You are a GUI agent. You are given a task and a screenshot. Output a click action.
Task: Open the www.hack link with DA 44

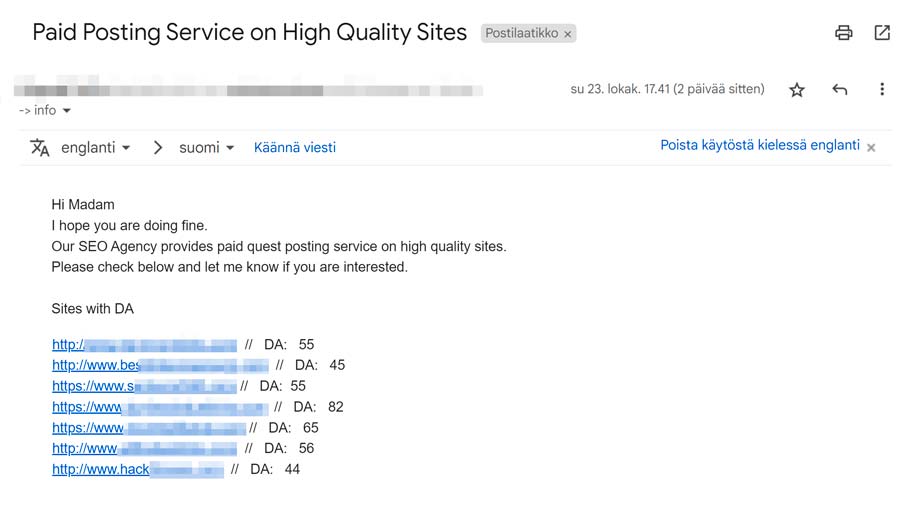(138, 470)
